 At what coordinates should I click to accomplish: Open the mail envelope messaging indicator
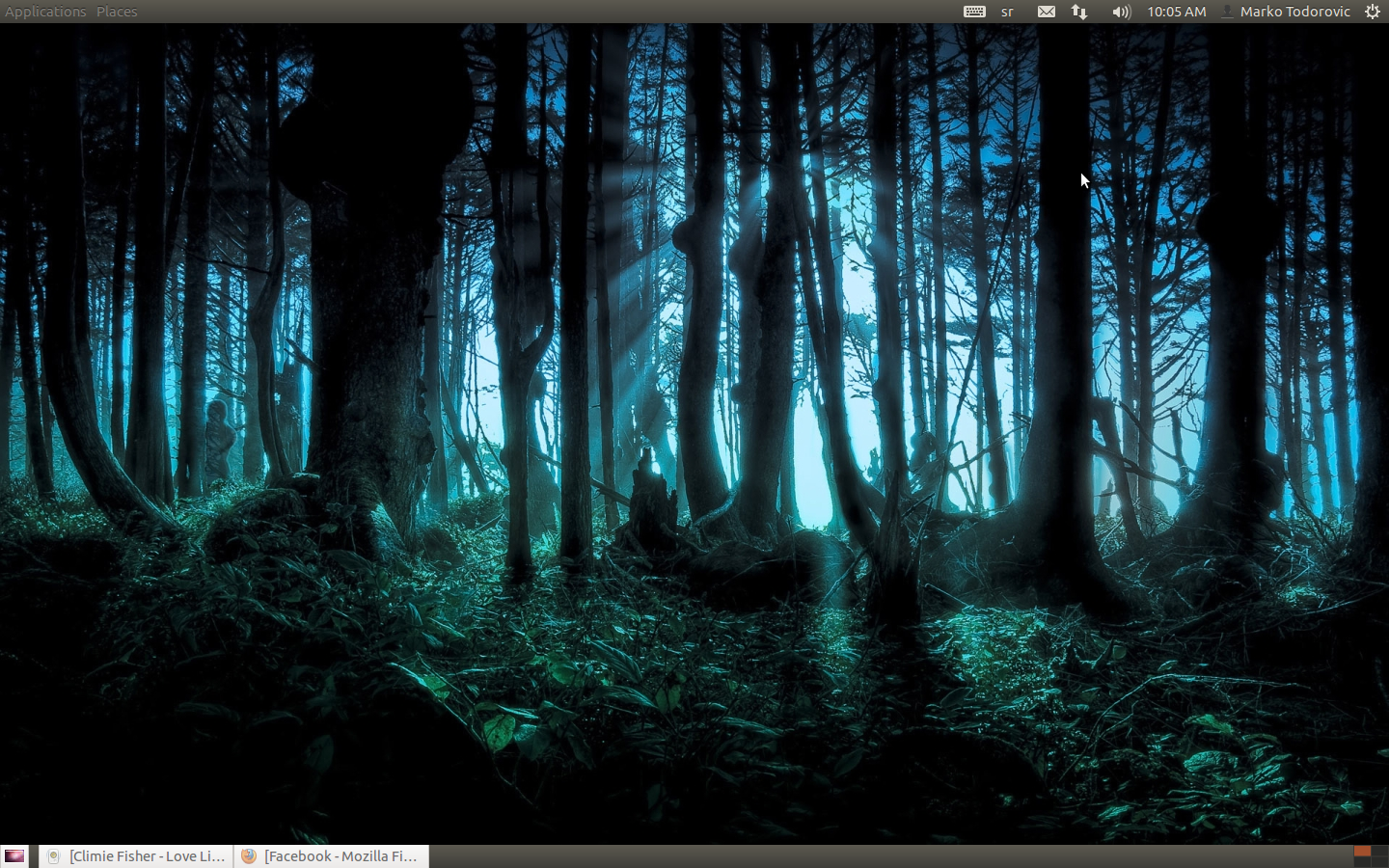tap(1047, 12)
